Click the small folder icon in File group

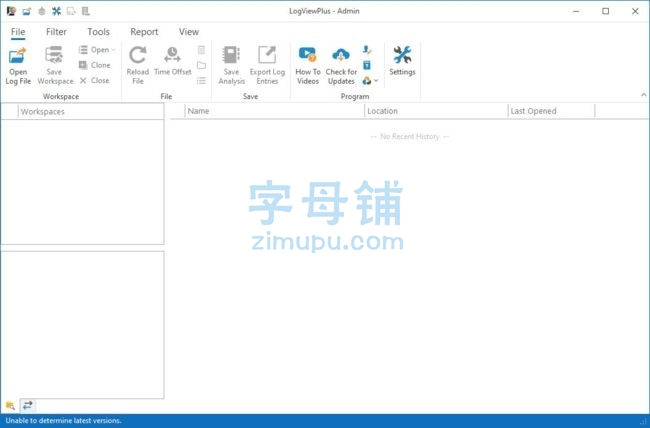201,66
